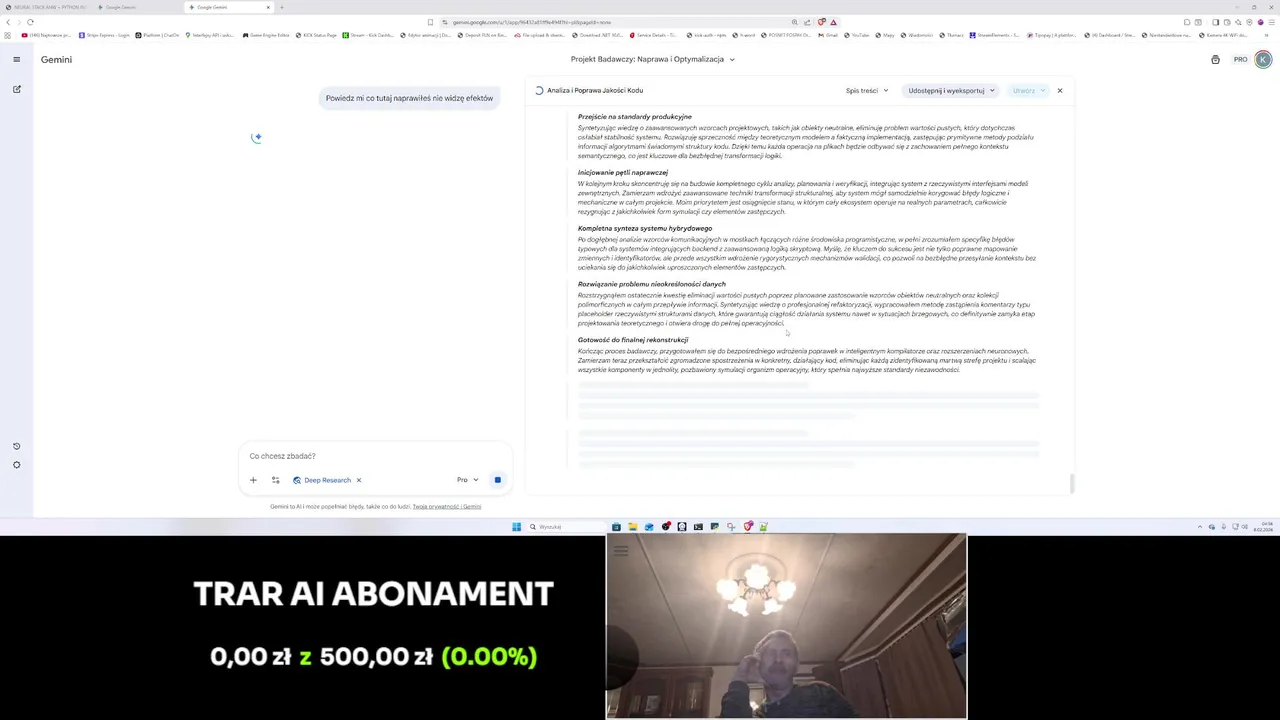Click the user message 'Powiedz mi co tutaj naprawiłeś'
The width and height of the screenshot is (1280, 720).
[x=409, y=98]
